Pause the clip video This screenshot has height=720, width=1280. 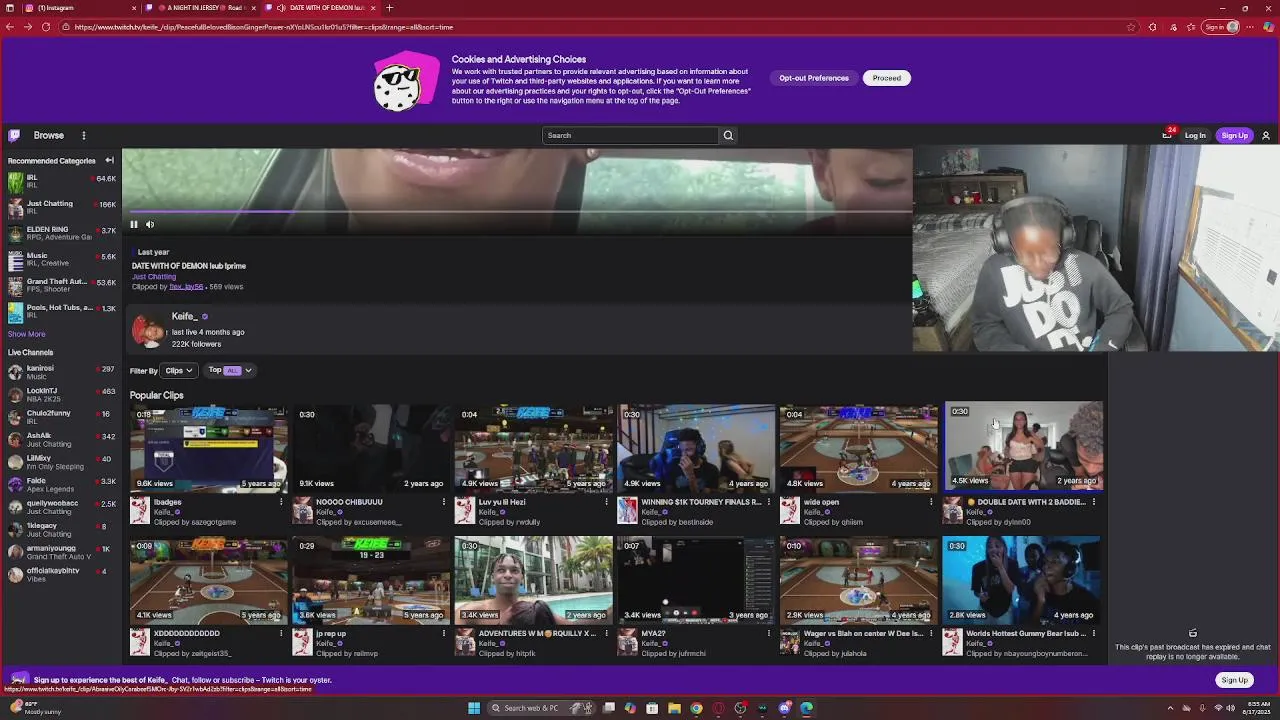click(134, 224)
